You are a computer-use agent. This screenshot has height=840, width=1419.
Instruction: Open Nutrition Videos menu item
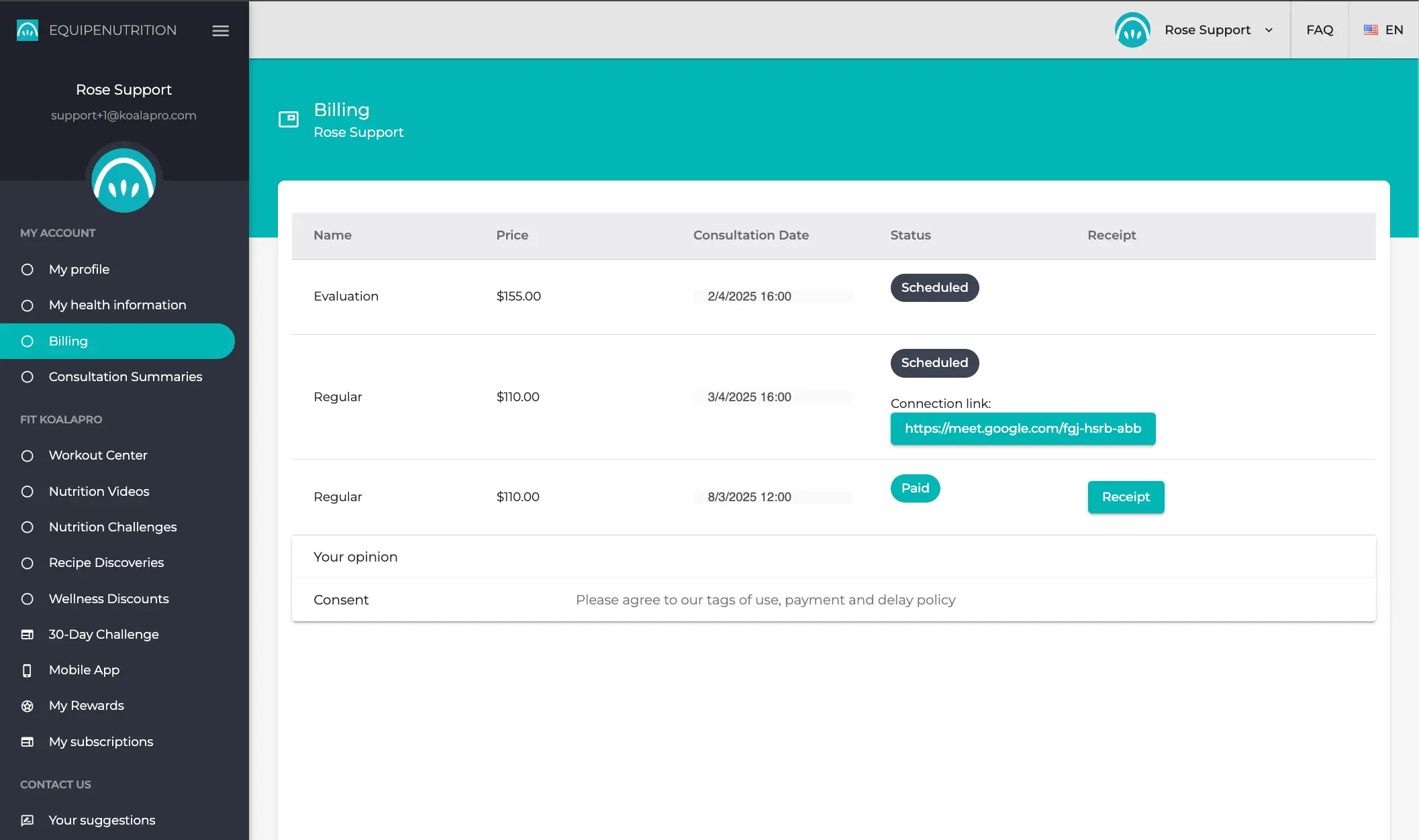coord(99,492)
